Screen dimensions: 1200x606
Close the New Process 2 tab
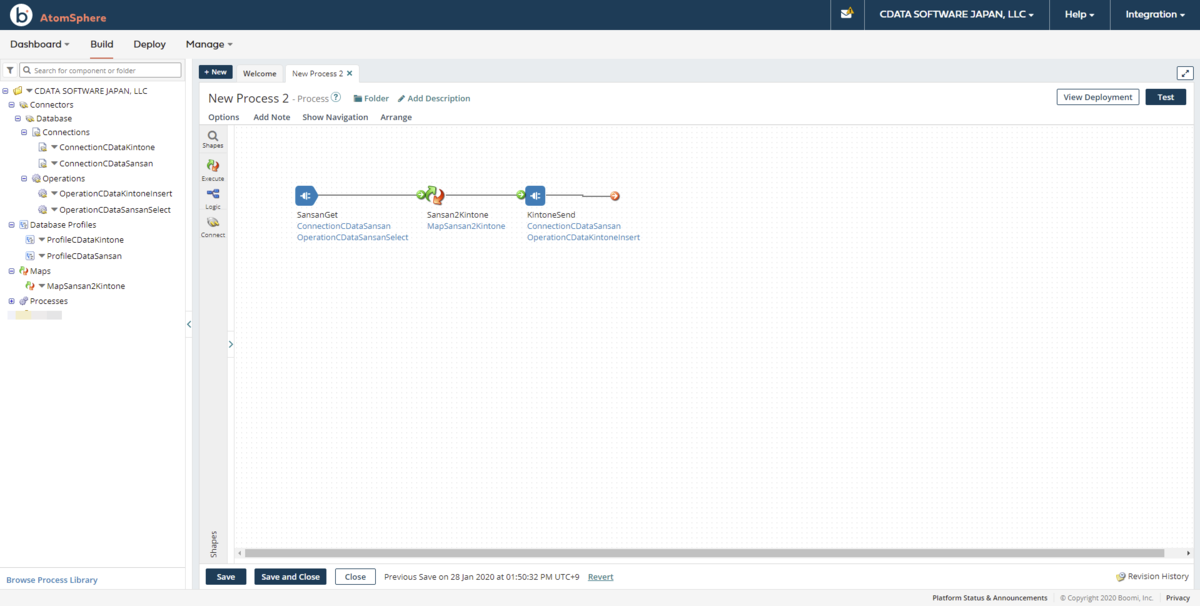click(x=349, y=73)
